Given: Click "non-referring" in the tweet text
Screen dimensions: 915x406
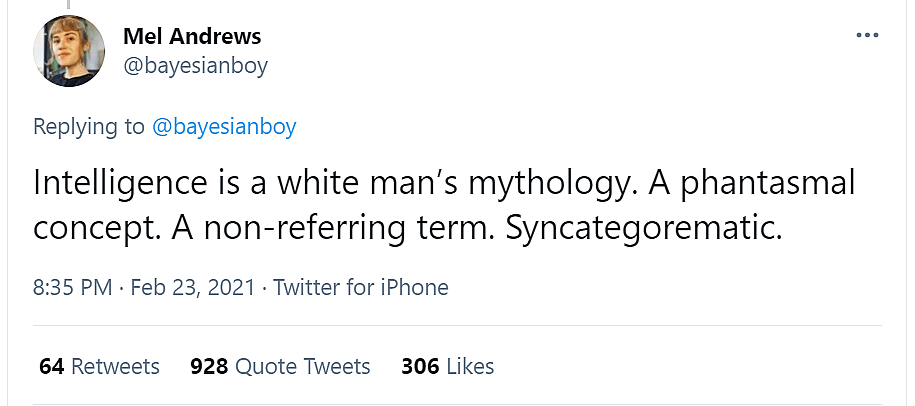Looking at the screenshot, I should [290, 228].
